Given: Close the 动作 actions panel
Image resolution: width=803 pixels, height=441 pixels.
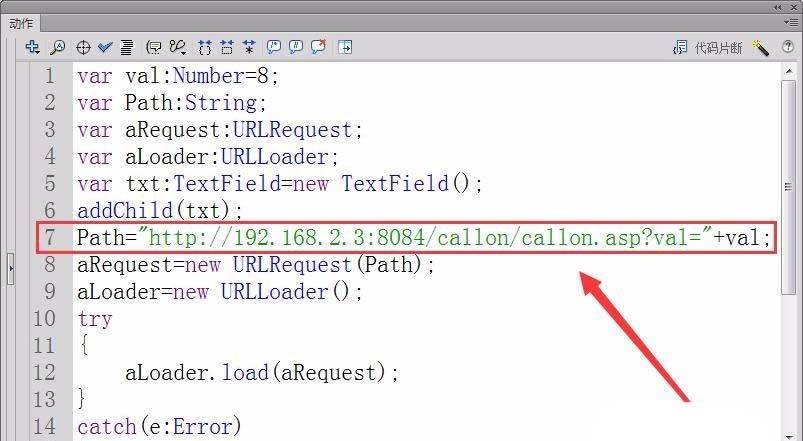Looking at the screenshot, I should click(x=792, y=7).
